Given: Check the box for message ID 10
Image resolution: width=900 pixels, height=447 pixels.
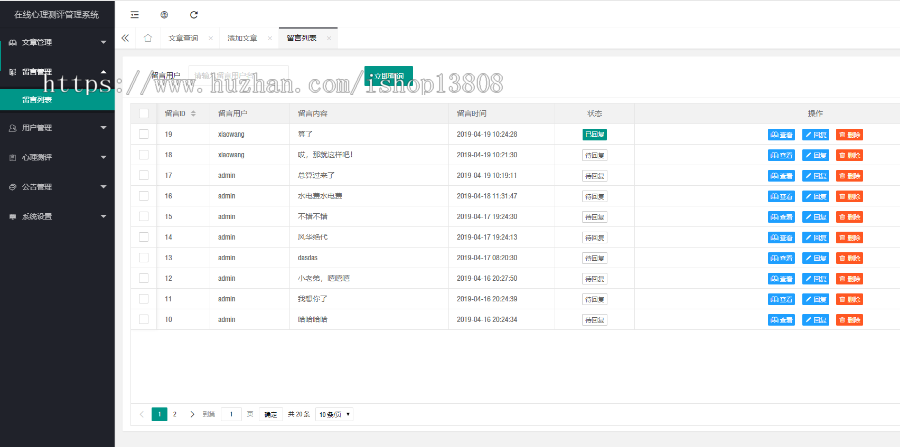Looking at the screenshot, I should (x=144, y=319).
